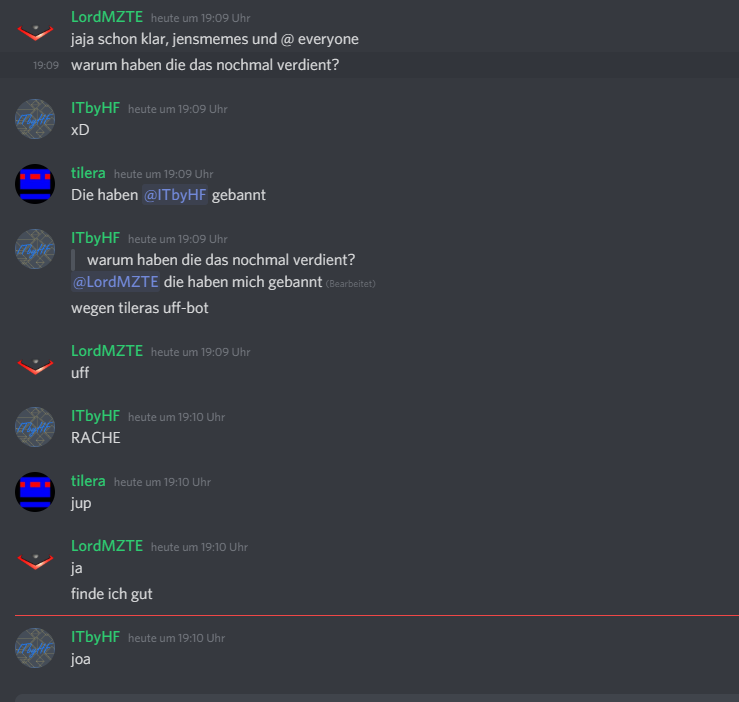Image resolution: width=739 pixels, height=702 pixels.
Task: Click the '(Bearbeitet)' edited label
Action: click(351, 284)
